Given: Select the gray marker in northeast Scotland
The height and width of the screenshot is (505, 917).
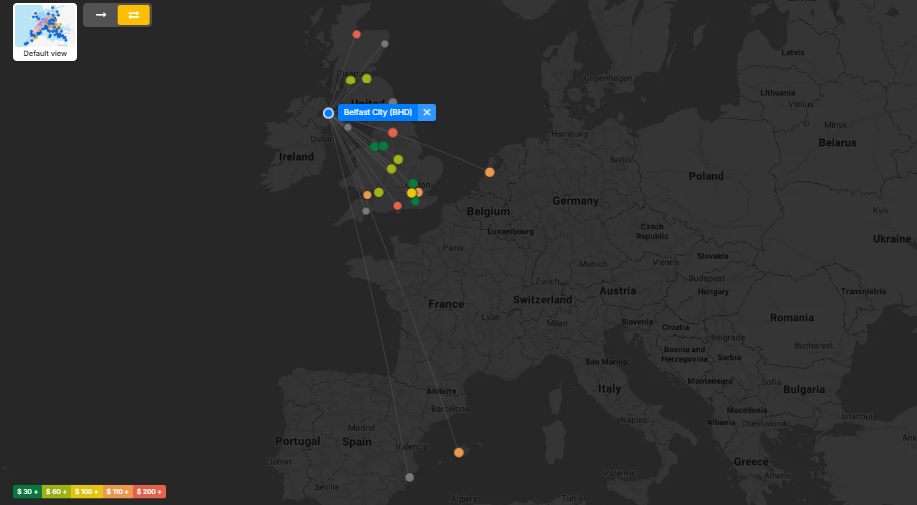Looking at the screenshot, I should coord(385,43).
